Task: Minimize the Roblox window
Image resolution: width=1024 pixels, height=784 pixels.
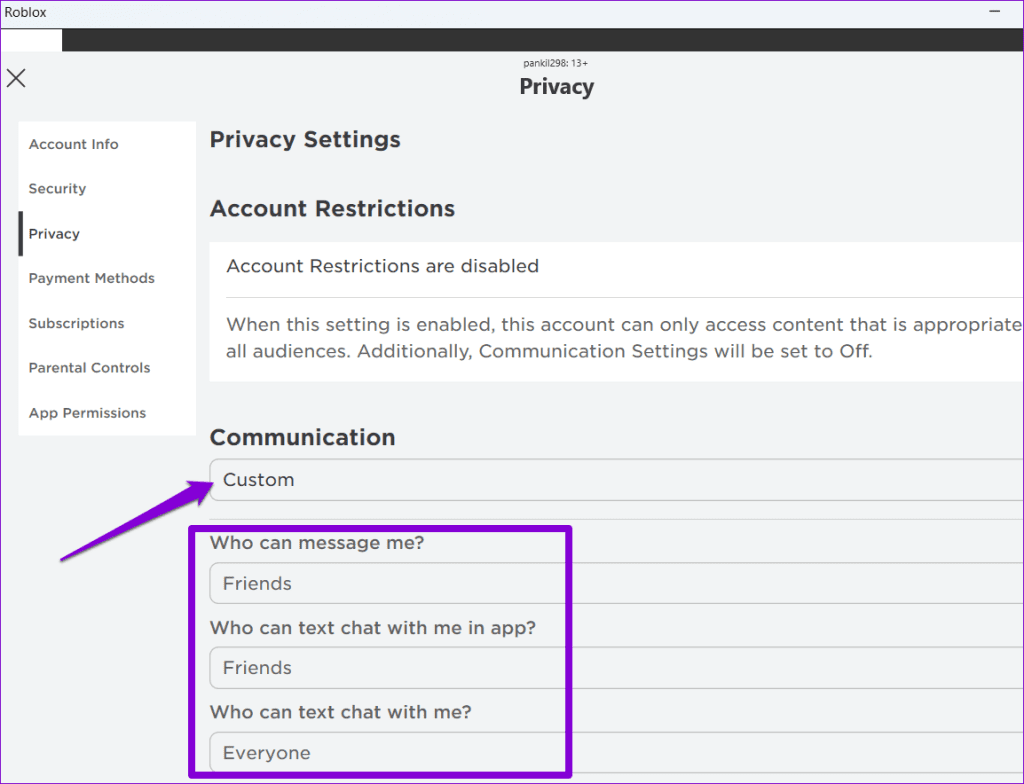Action: [995, 11]
